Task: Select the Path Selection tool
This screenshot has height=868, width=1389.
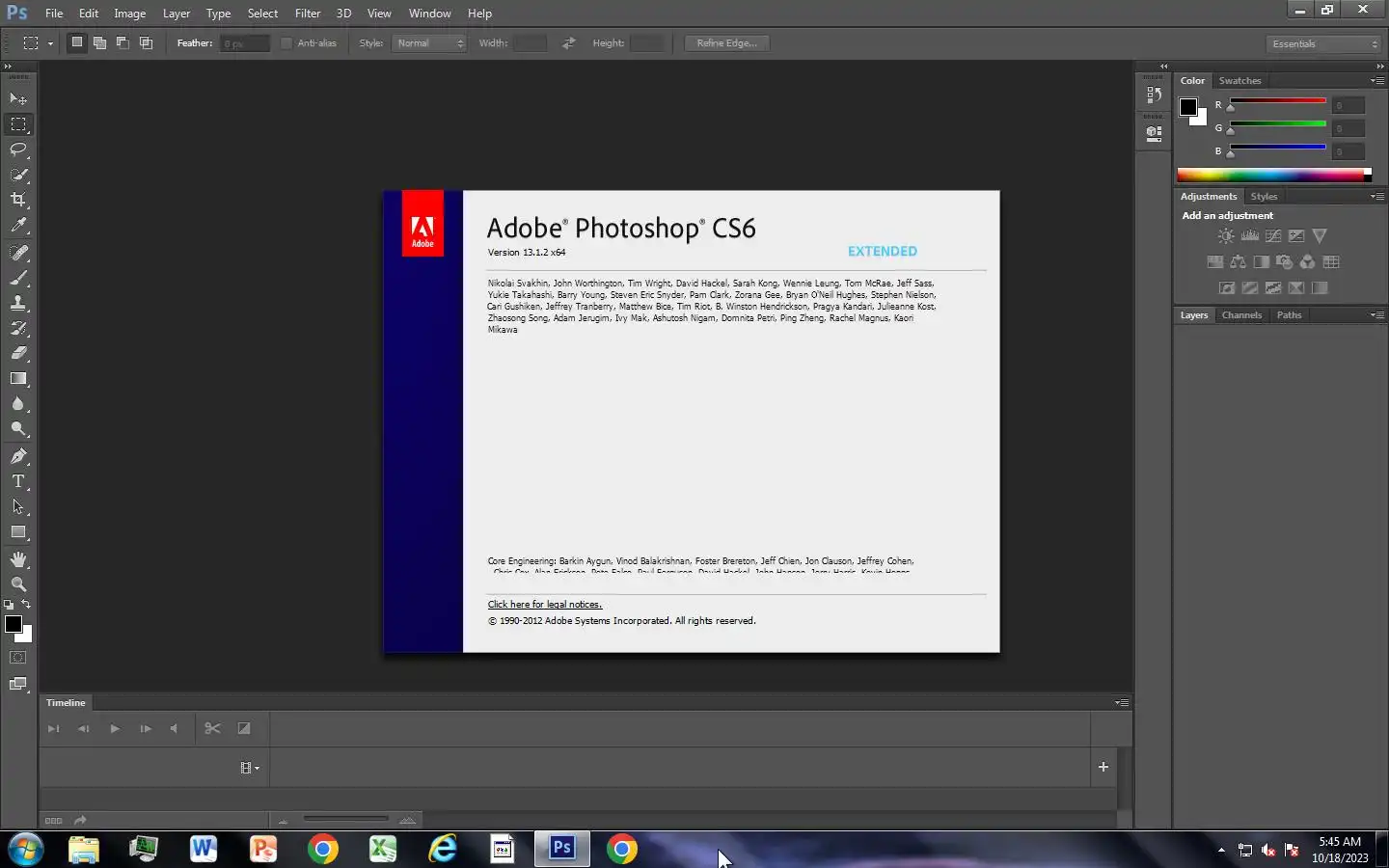Action: (x=18, y=506)
